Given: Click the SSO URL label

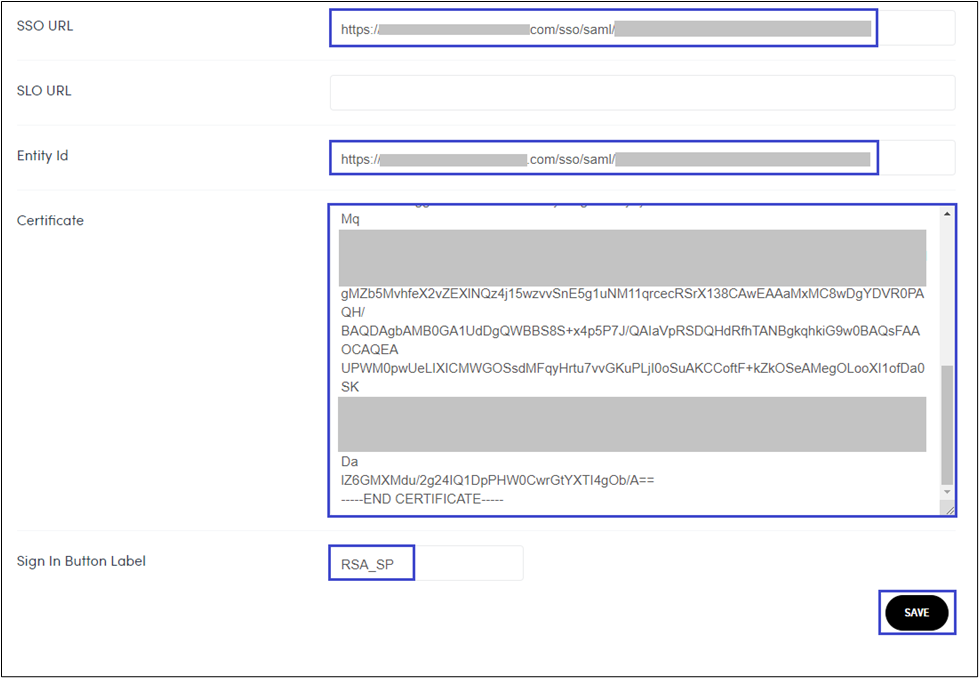Looking at the screenshot, I should pos(44,26).
